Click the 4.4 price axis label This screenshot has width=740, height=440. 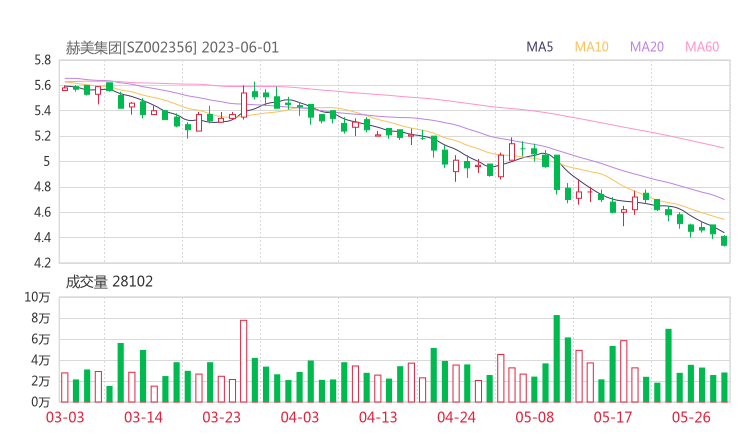tap(42, 237)
